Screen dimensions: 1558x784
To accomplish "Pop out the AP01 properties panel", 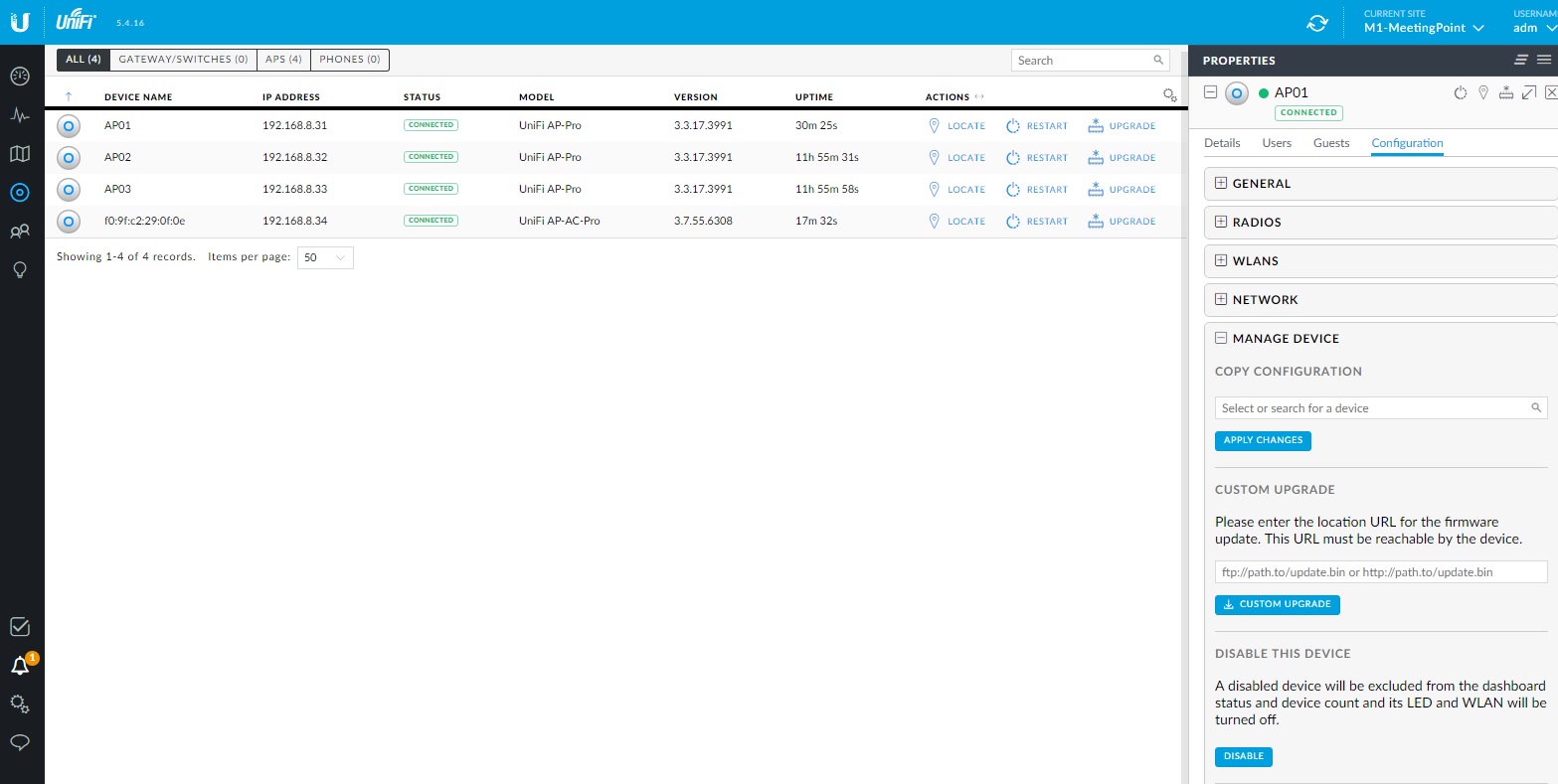I will pos(1529,92).
